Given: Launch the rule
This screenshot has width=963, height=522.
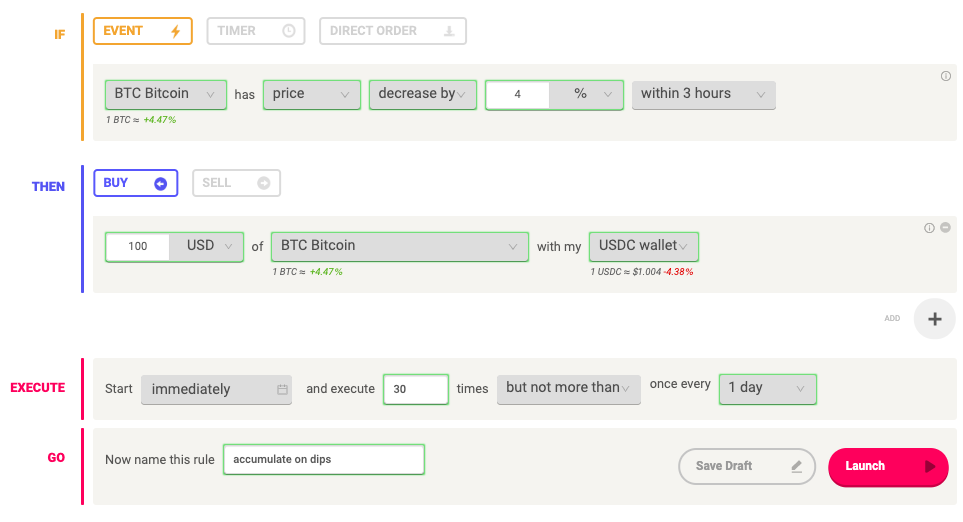Looking at the screenshot, I should click(x=888, y=467).
